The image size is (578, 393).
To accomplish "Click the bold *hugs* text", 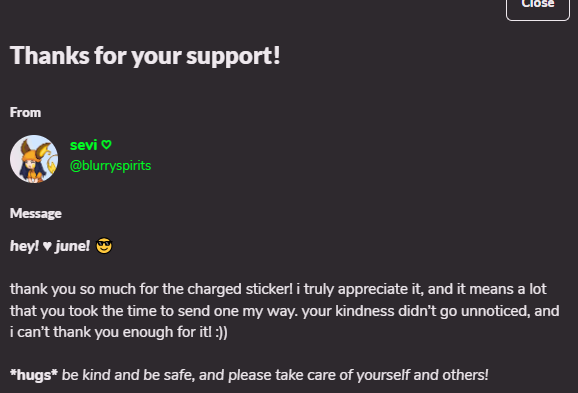I will 34,375.
